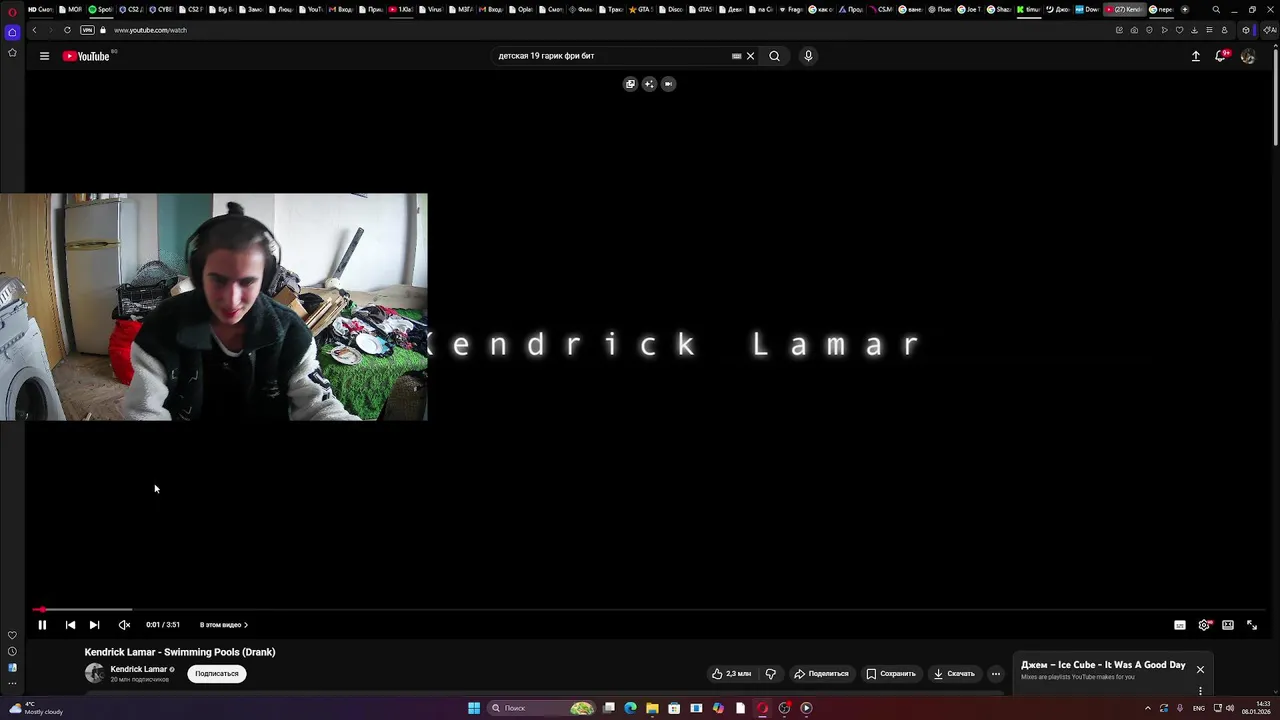Add the page to bookmarks with the heart icon
Viewport: 1280px width, 720px height.
point(1179,30)
